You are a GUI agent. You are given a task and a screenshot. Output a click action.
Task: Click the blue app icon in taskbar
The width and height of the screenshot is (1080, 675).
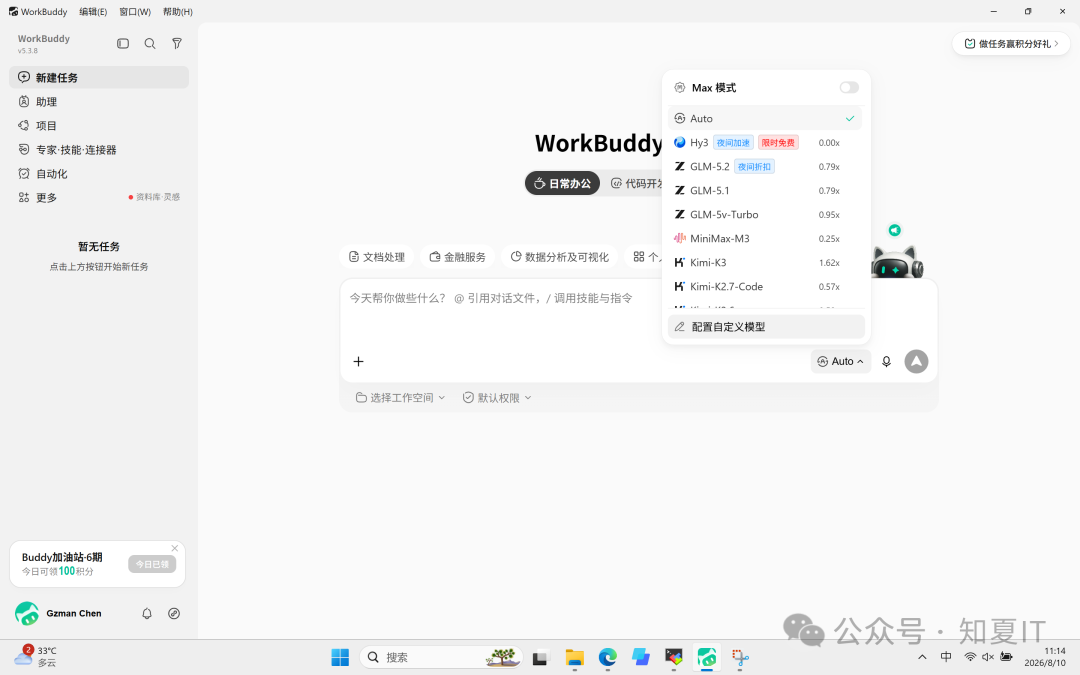pos(641,657)
